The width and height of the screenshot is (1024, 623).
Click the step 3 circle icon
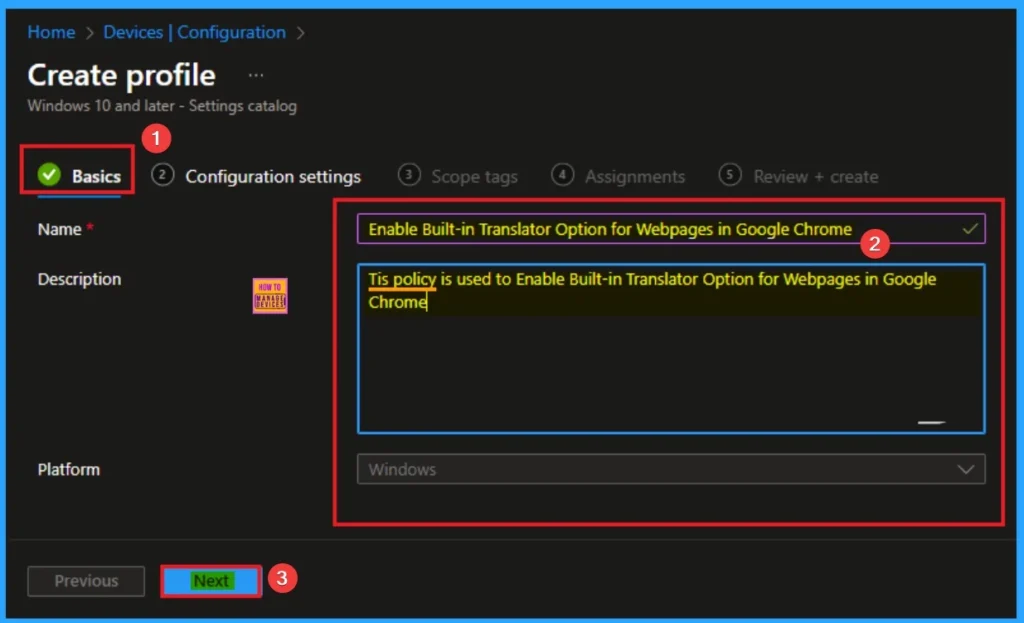coord(409,174)
